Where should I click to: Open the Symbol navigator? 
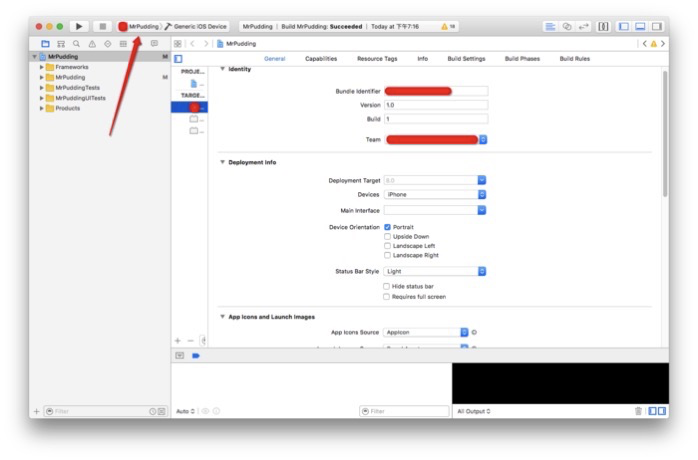pos(61,44)
